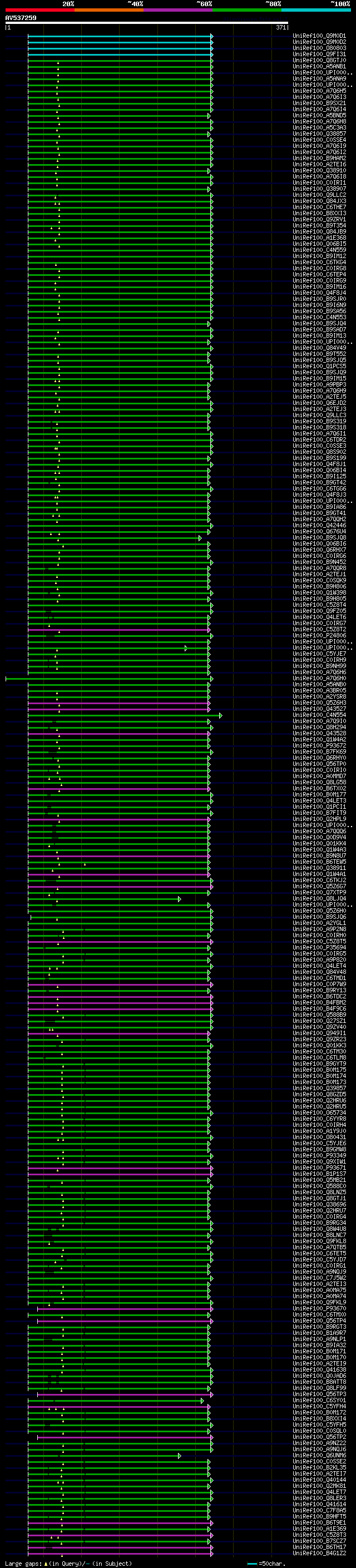Open hit UniRef100_Q38910
356x1568 pixels.
[x=319, y=170]
